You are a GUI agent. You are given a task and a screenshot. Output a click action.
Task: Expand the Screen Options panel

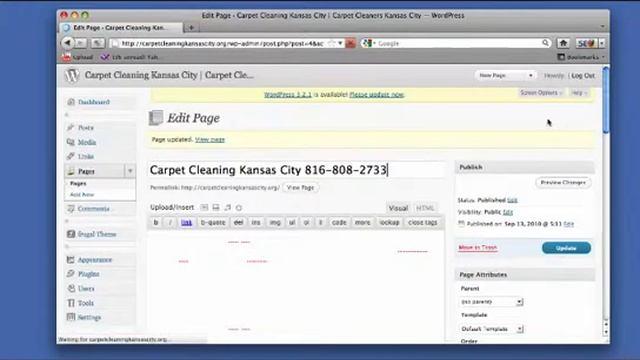(x=541, y=93)
